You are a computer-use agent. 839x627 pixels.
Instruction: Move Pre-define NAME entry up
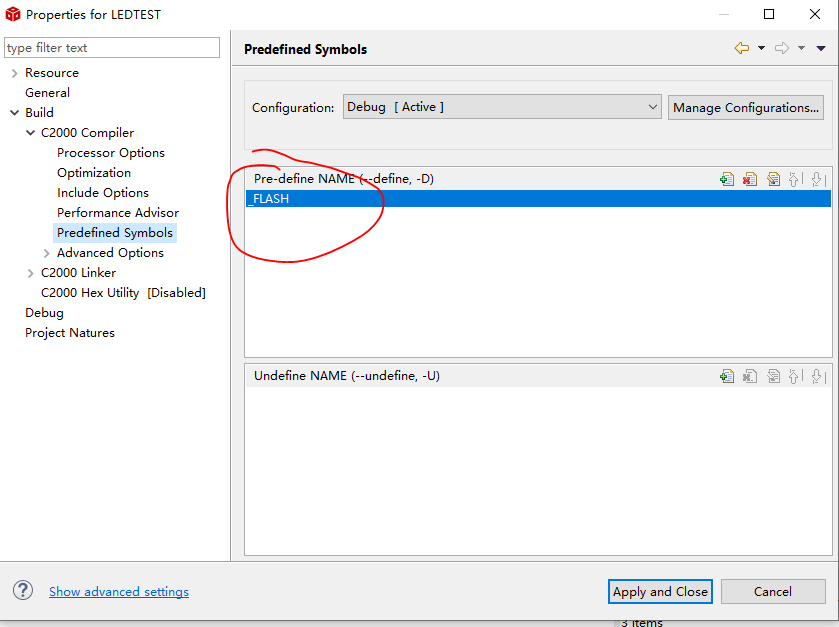click(795, 179)
